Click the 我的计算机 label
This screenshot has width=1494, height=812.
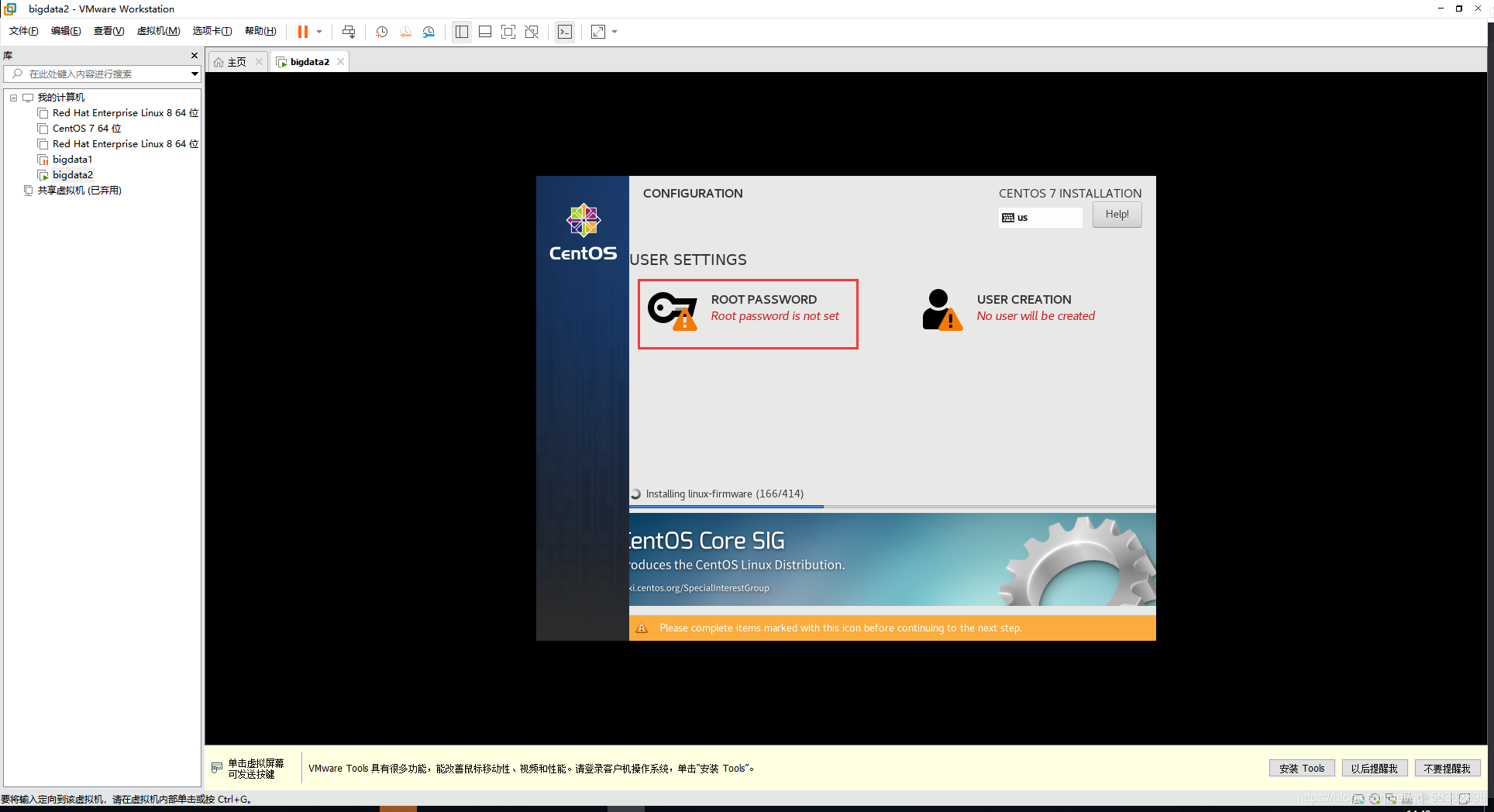click(61, 98)
